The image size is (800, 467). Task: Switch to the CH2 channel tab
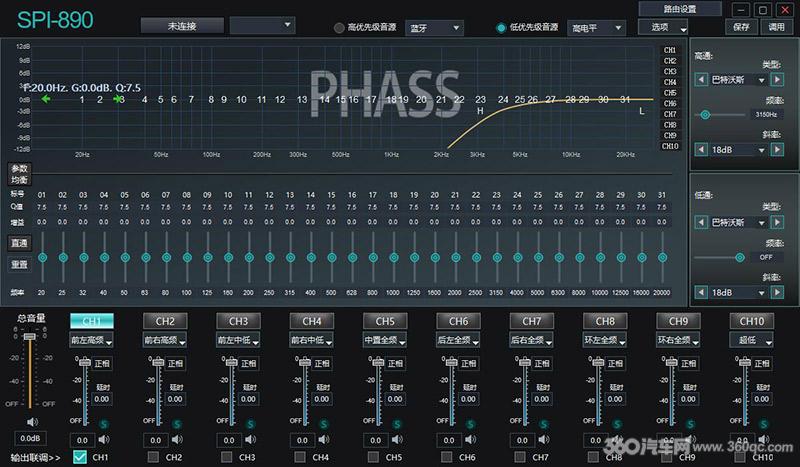[165, 321]
